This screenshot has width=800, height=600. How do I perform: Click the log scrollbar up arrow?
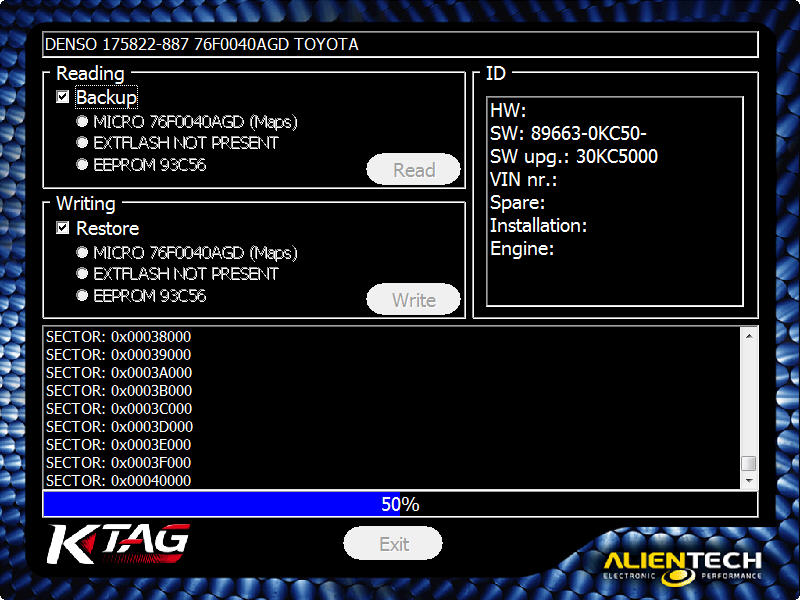(x=748, y=336)
